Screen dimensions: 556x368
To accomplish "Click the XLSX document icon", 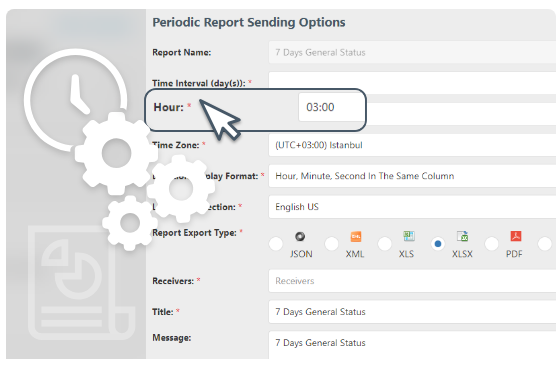I will [x=462, y=236].
